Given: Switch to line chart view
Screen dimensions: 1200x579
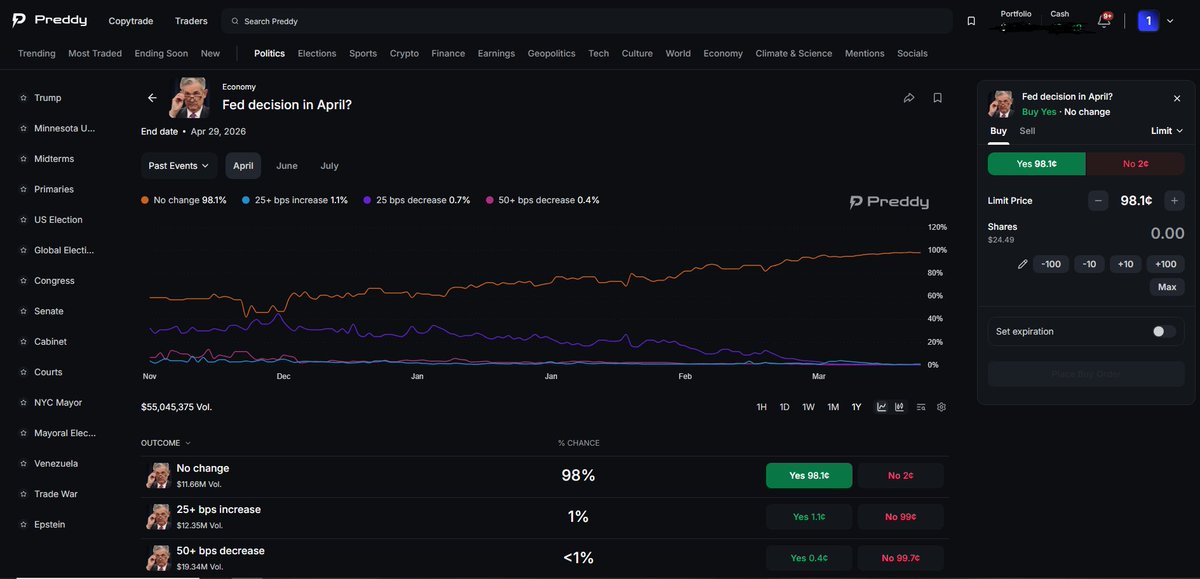Looking at the screenshot, I should (x=882, y=407).
